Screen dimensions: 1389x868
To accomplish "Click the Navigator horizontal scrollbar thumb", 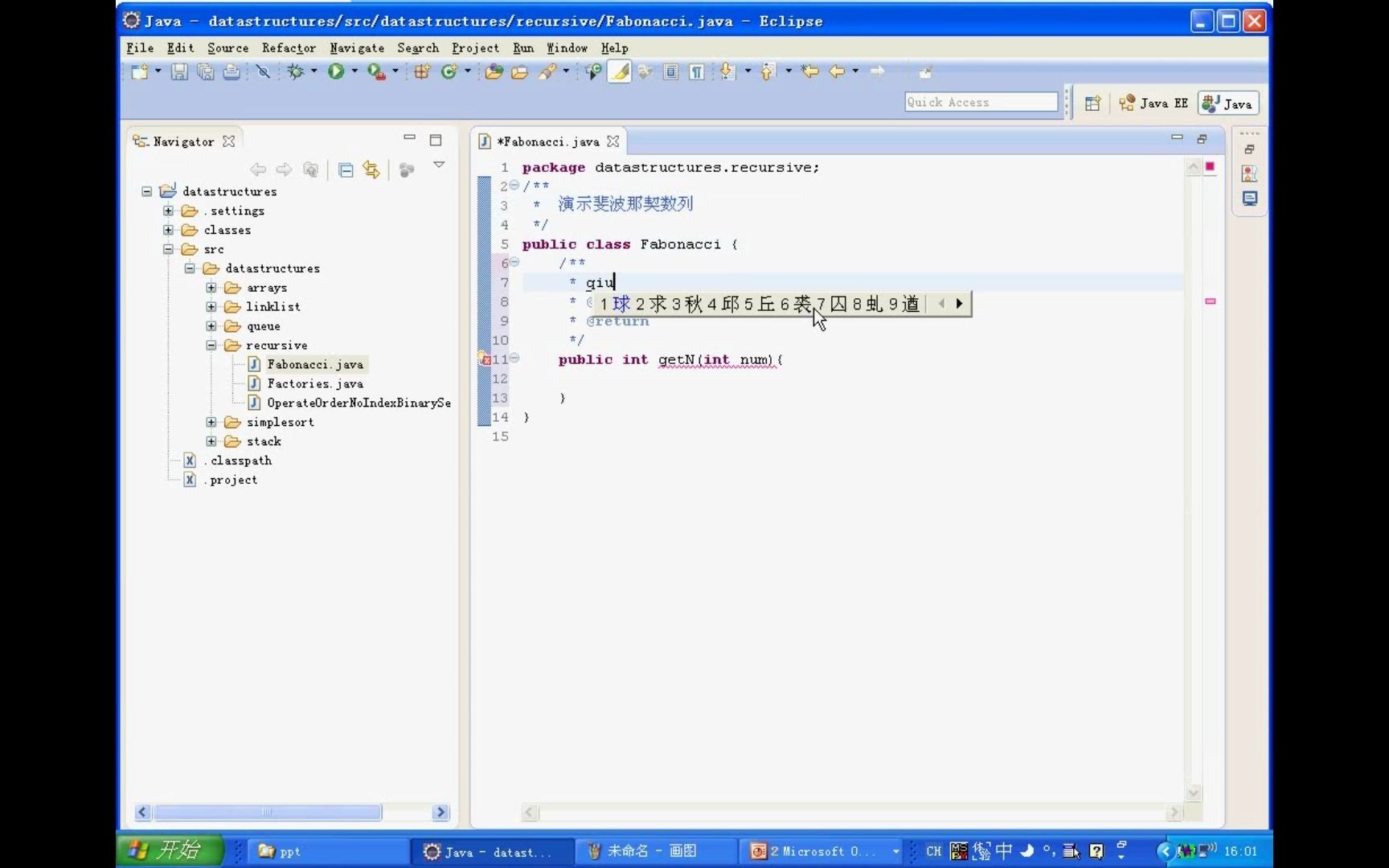I will [x=268, y=813].
